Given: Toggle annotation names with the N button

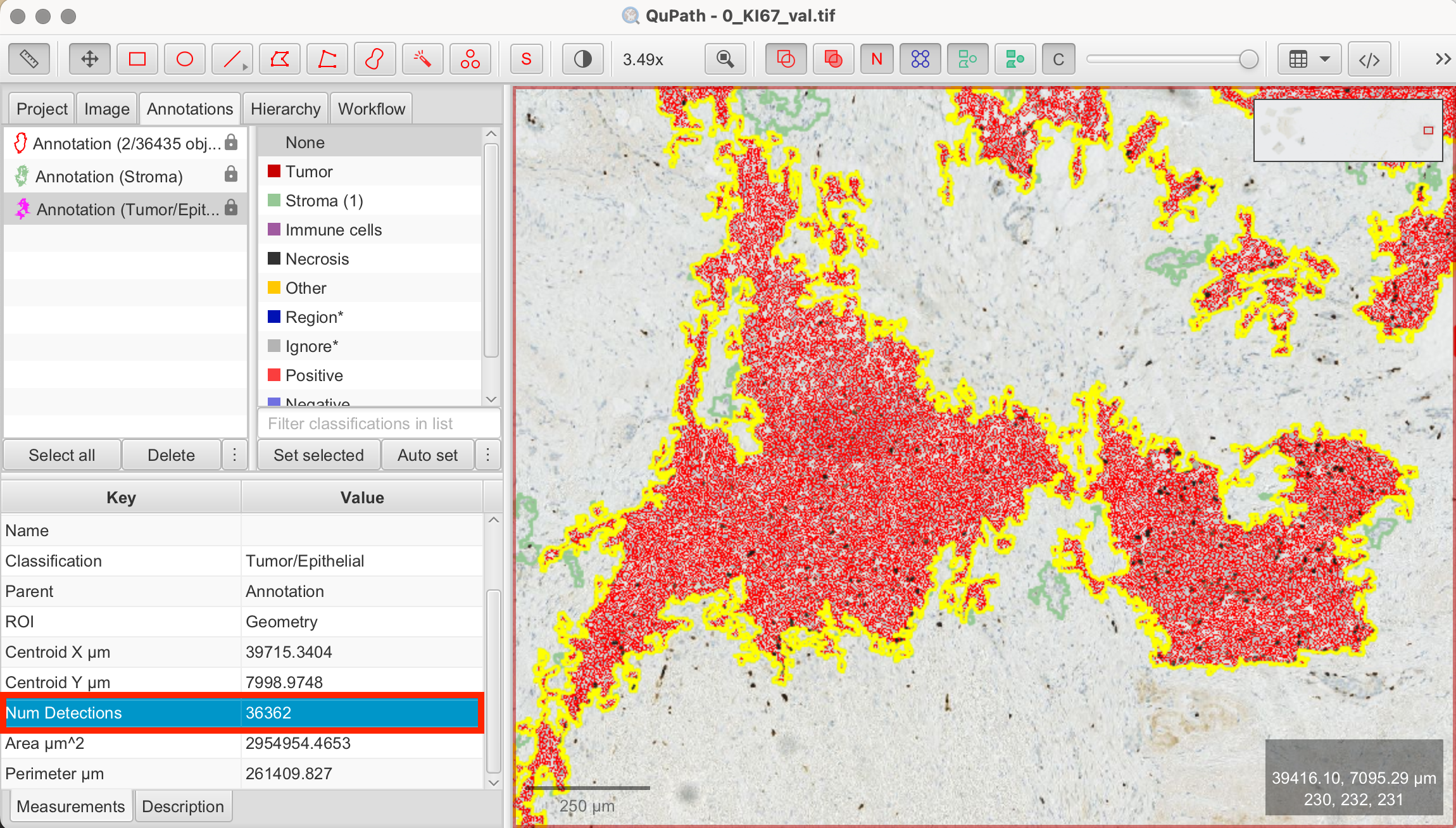Looking at the screenshot, I should tap(876, 58).
